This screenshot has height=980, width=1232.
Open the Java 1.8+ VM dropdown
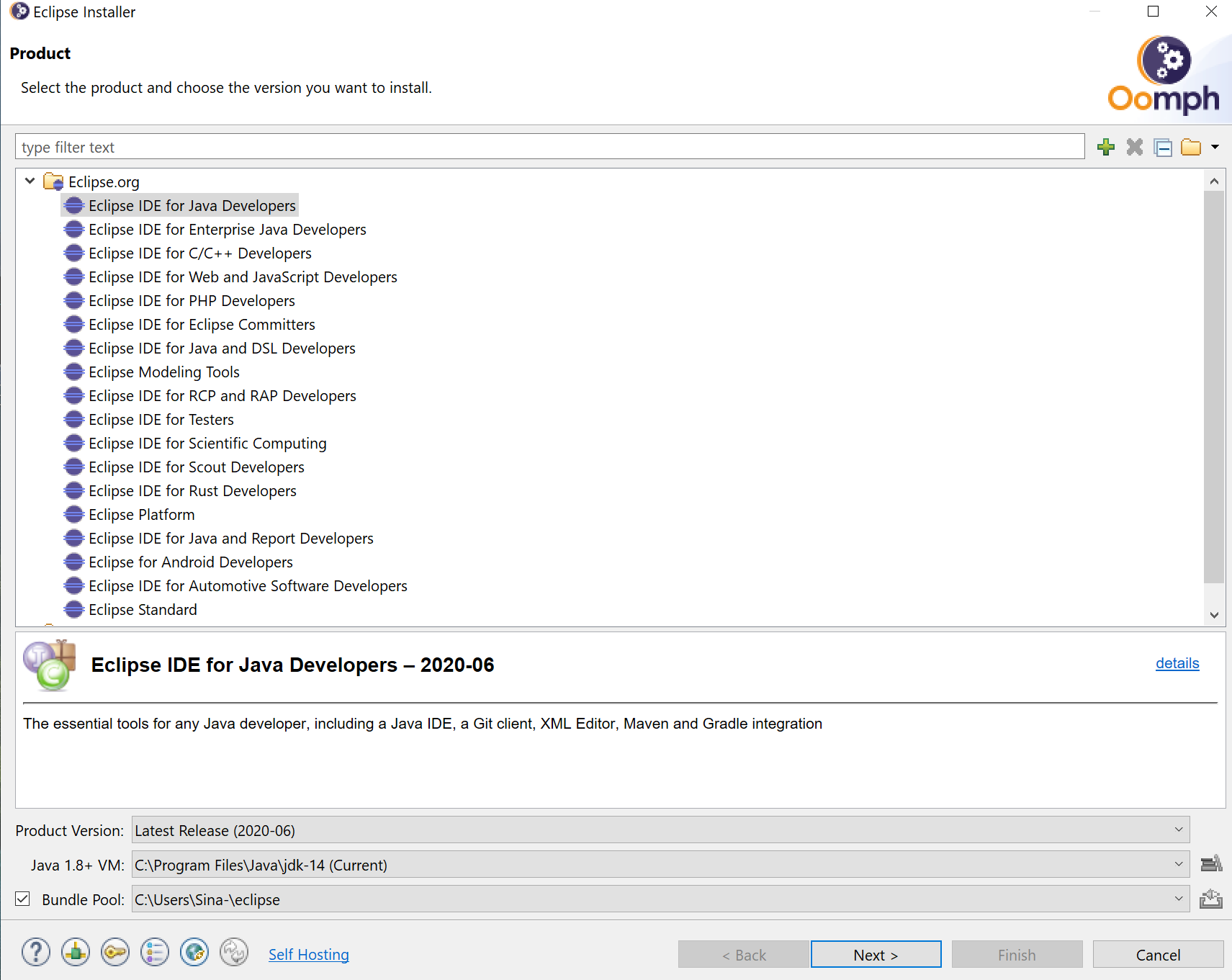pyautogui.click(x=1179, y=864)
